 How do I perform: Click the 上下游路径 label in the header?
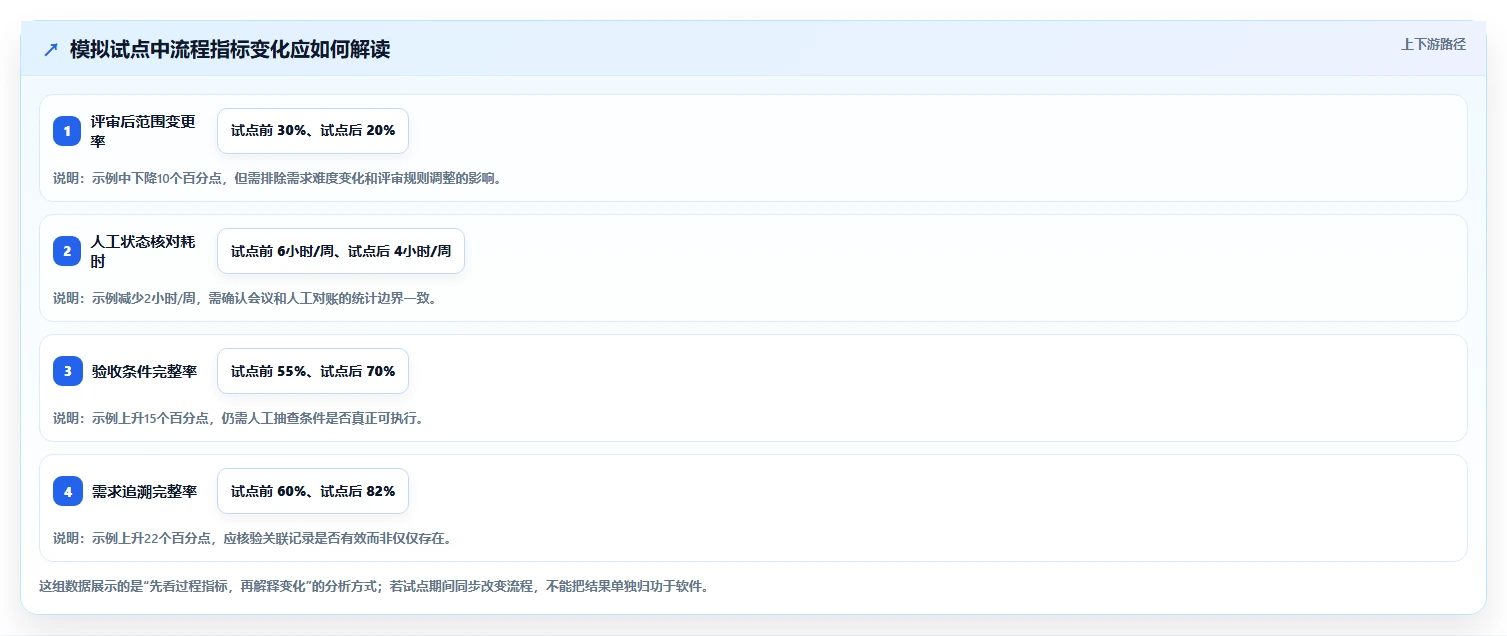(1433, 44)
